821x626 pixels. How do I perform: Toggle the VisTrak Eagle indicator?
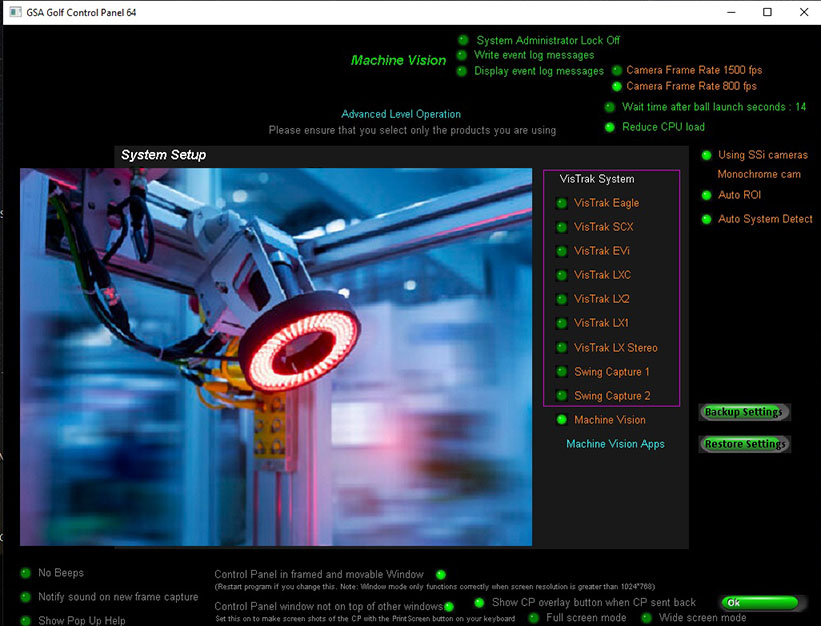tap(562, 203)
